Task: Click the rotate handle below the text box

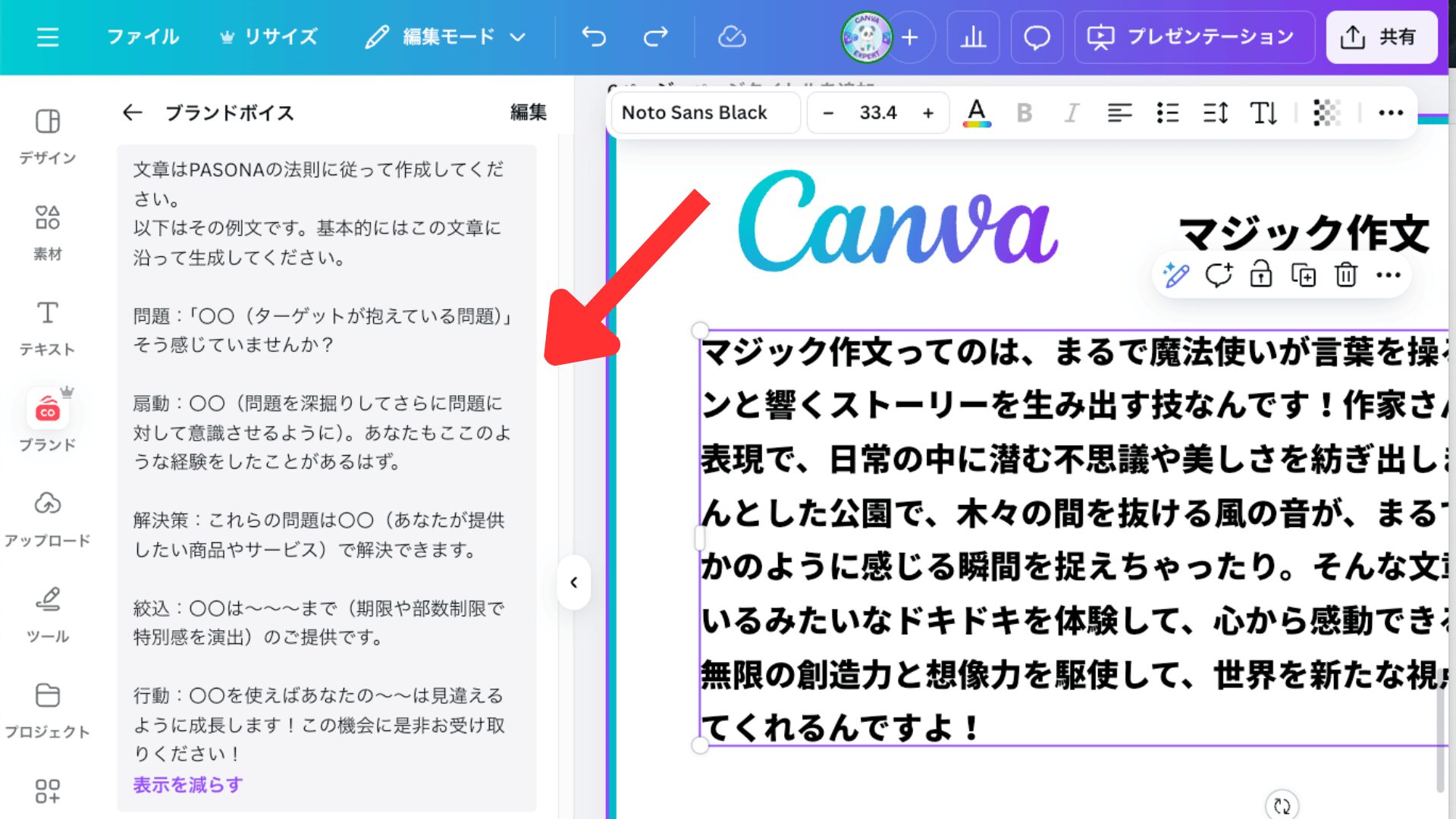Action: tap(1282, 805)
